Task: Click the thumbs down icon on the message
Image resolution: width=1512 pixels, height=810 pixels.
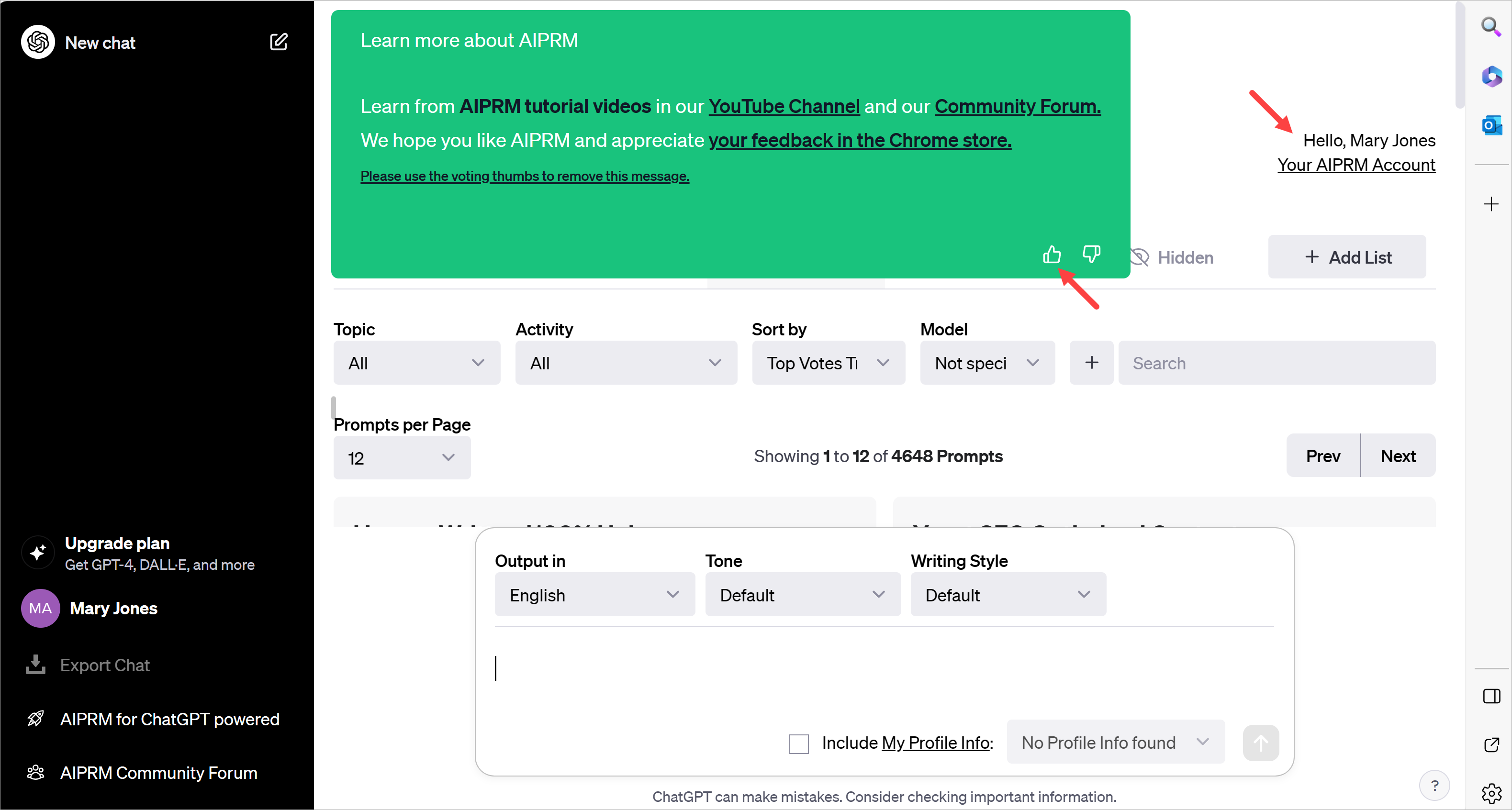Action: (x=1091, y=254)
